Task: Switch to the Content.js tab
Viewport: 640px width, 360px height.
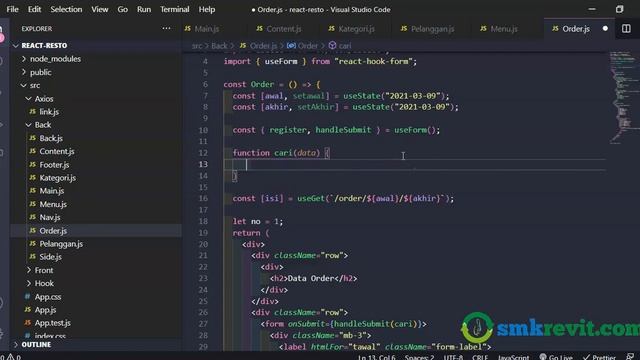Action: [x=284, y=29]
